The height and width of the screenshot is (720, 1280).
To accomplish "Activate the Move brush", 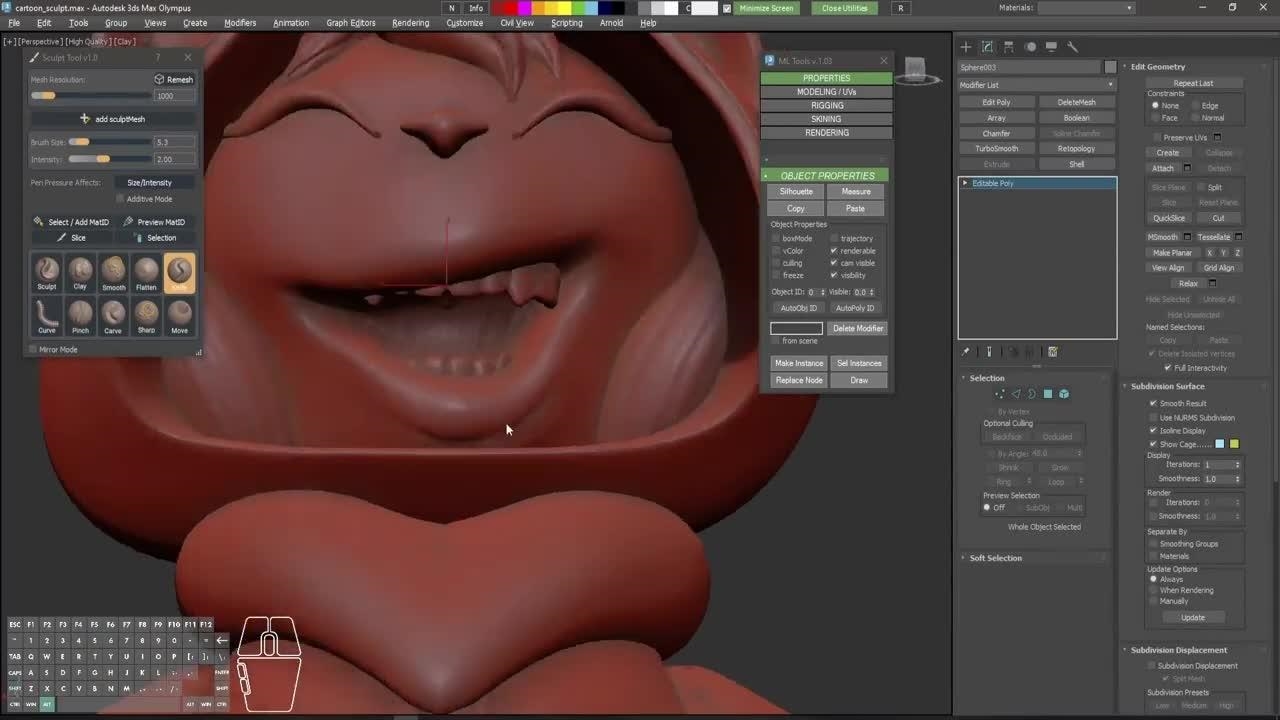I will [179, 313].
